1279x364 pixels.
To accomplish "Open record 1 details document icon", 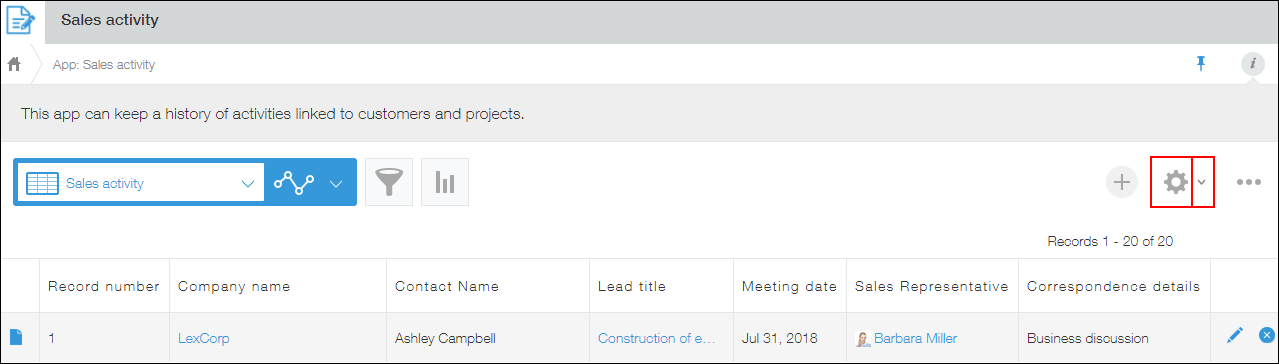I will tap(16, 337).
